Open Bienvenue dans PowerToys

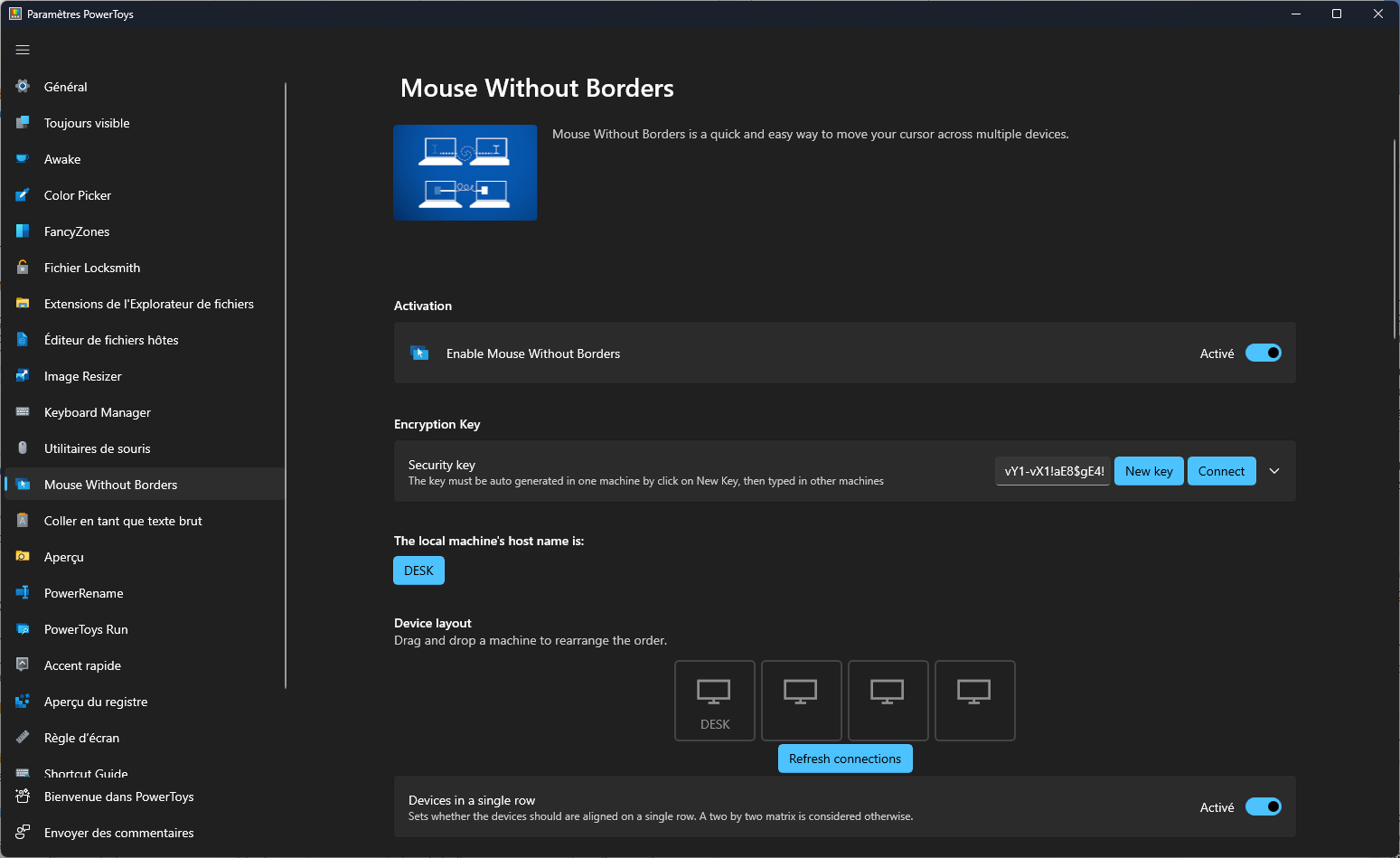(145, 797)
